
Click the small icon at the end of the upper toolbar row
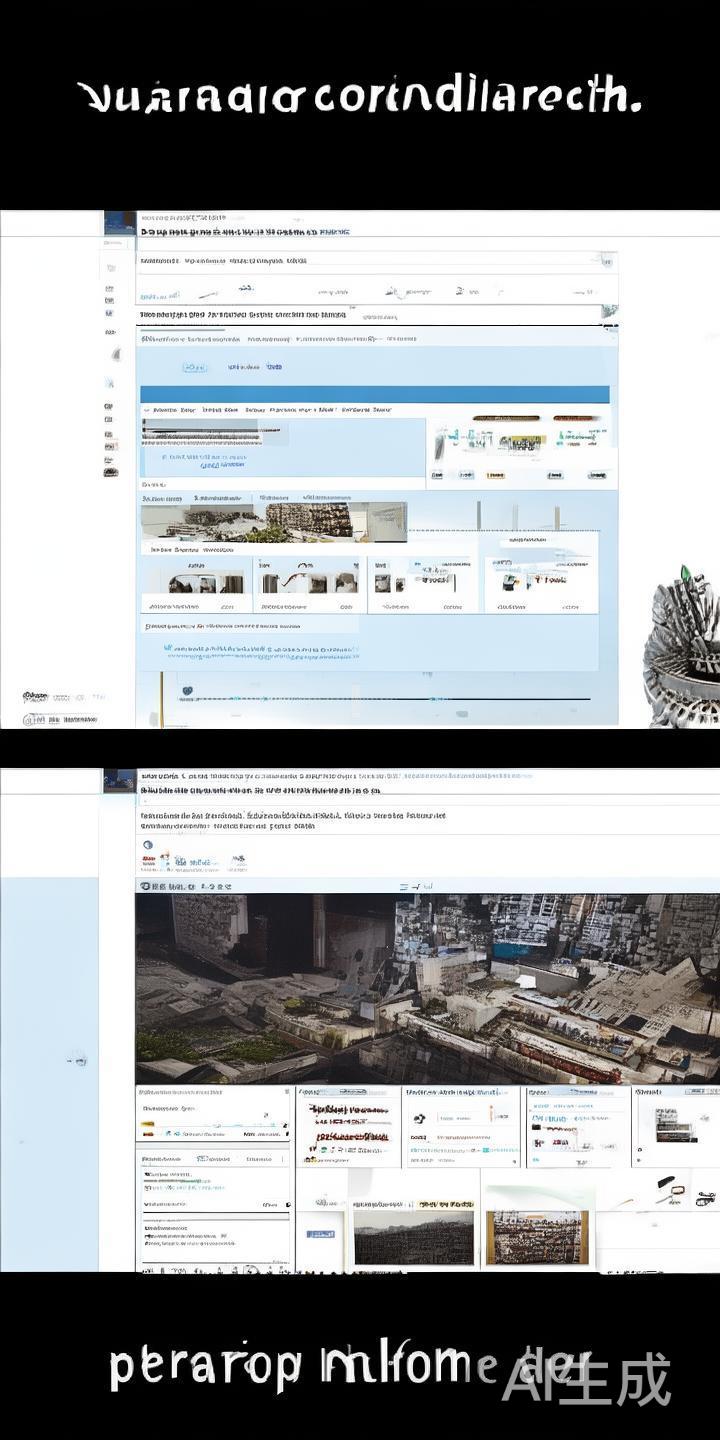(607, 260)
